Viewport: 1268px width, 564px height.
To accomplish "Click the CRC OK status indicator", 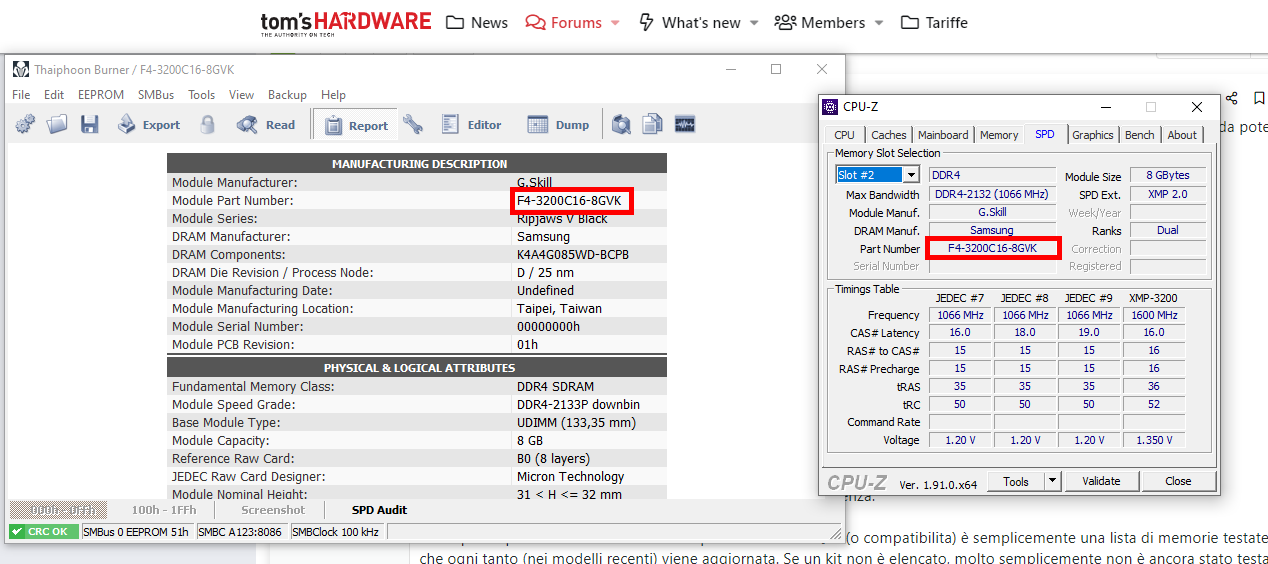I will tap(44, 532).
